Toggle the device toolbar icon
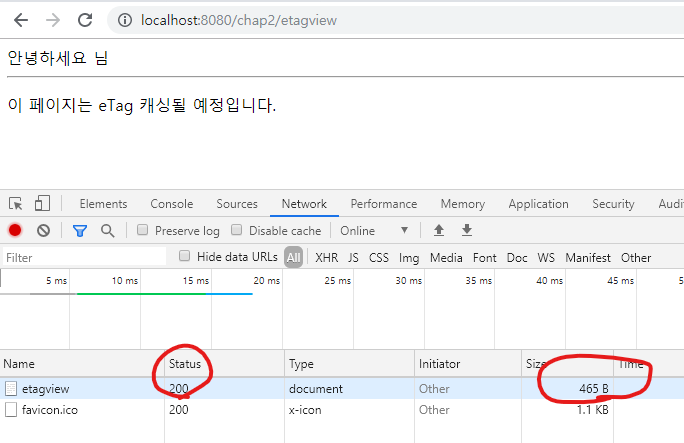 click(x=42, y=203)
